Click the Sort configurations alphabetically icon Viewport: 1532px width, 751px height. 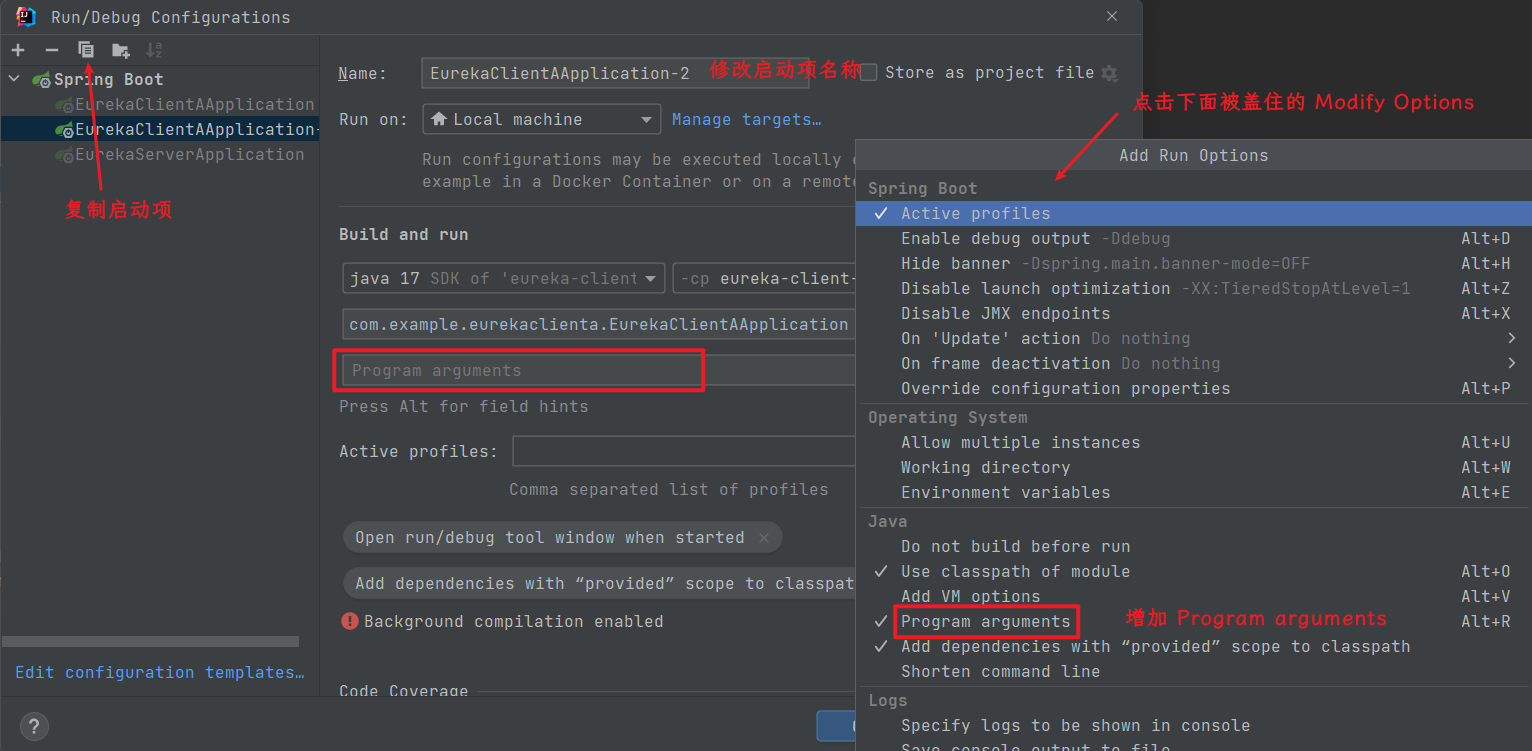(x=154, y=50)
